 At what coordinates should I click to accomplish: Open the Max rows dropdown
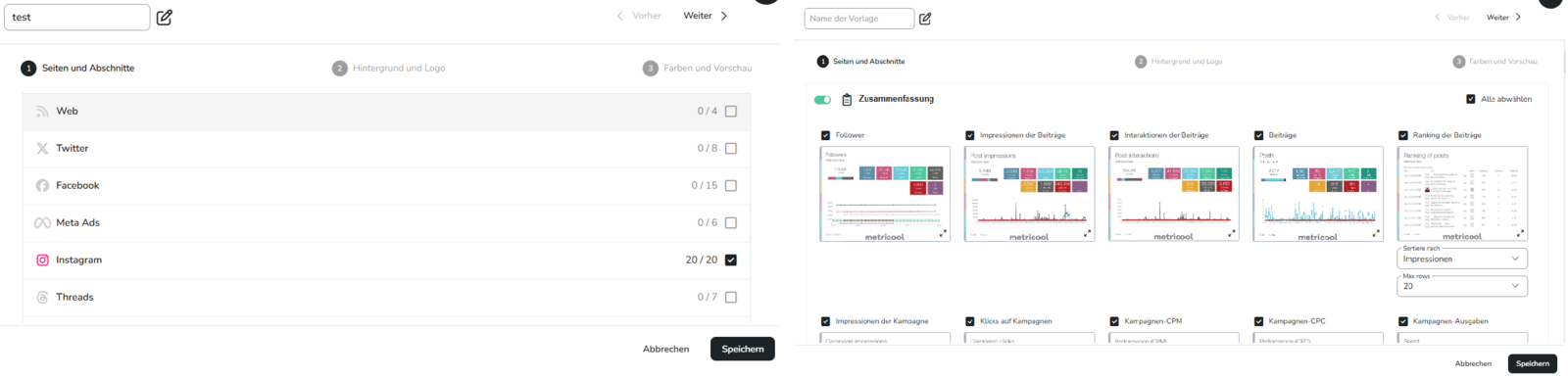(1461, 286)
